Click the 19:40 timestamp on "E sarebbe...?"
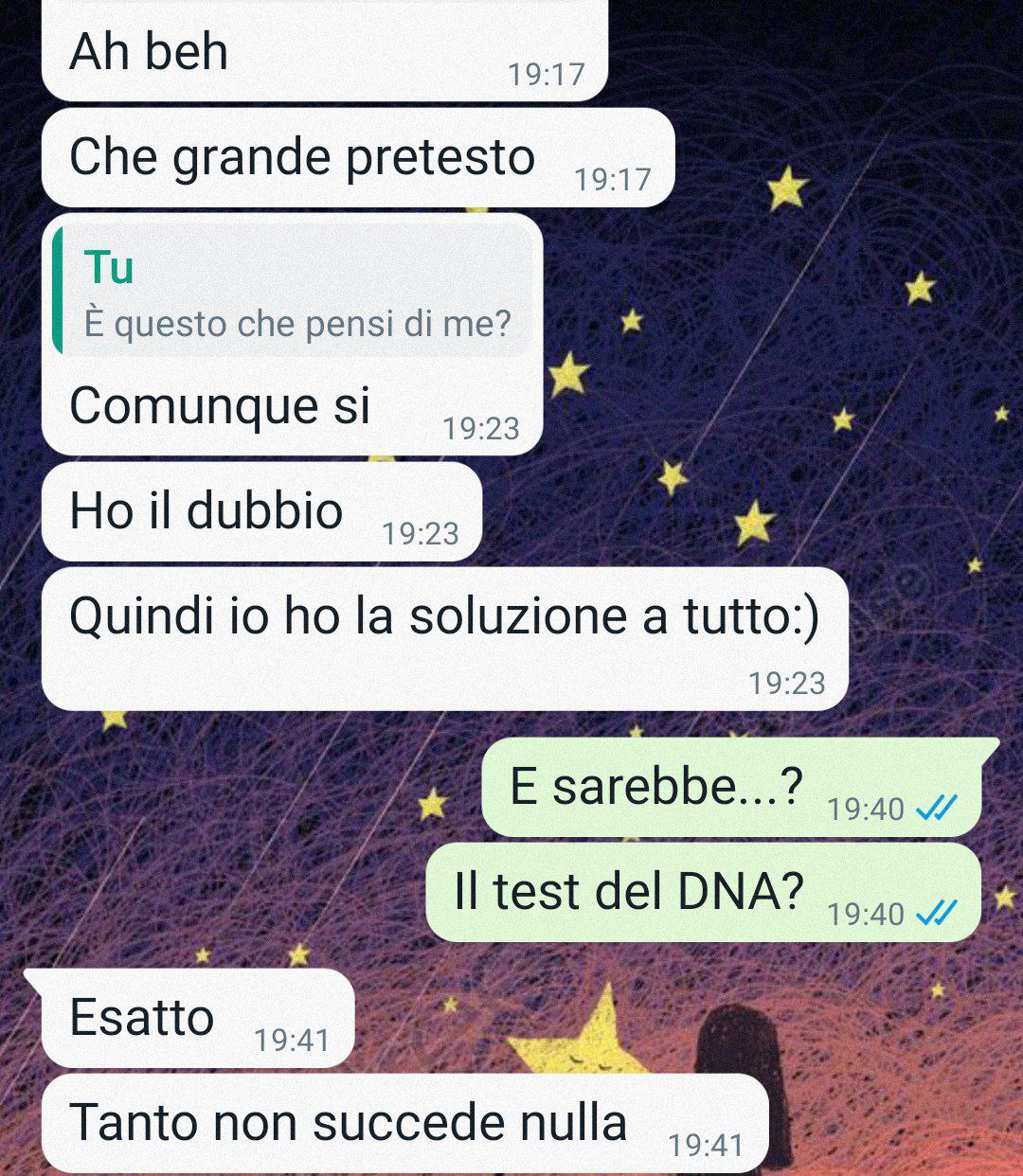 pyautogui.click(x=866, y=809)
